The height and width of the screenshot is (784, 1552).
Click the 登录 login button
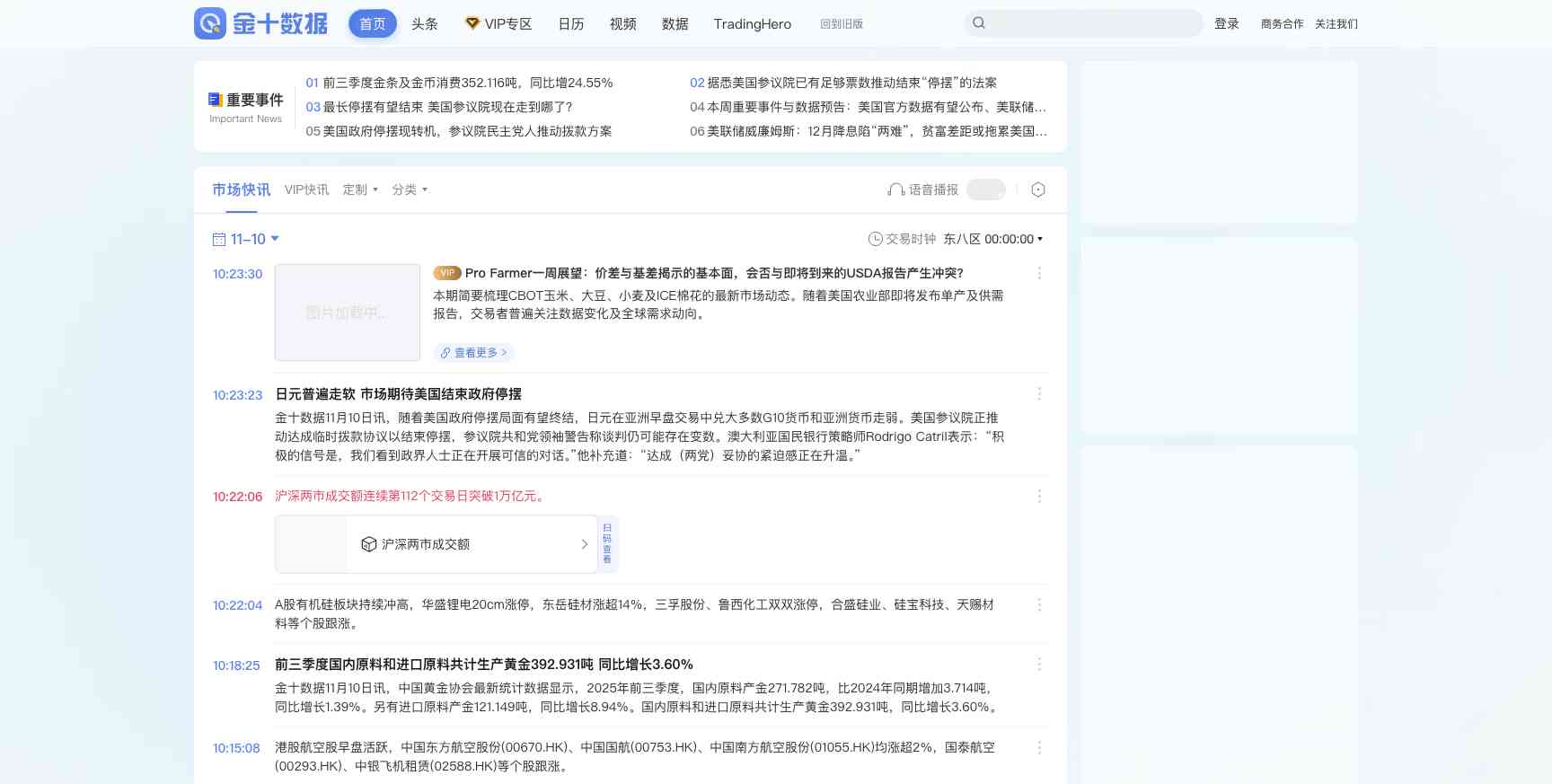coord(1226,24)
